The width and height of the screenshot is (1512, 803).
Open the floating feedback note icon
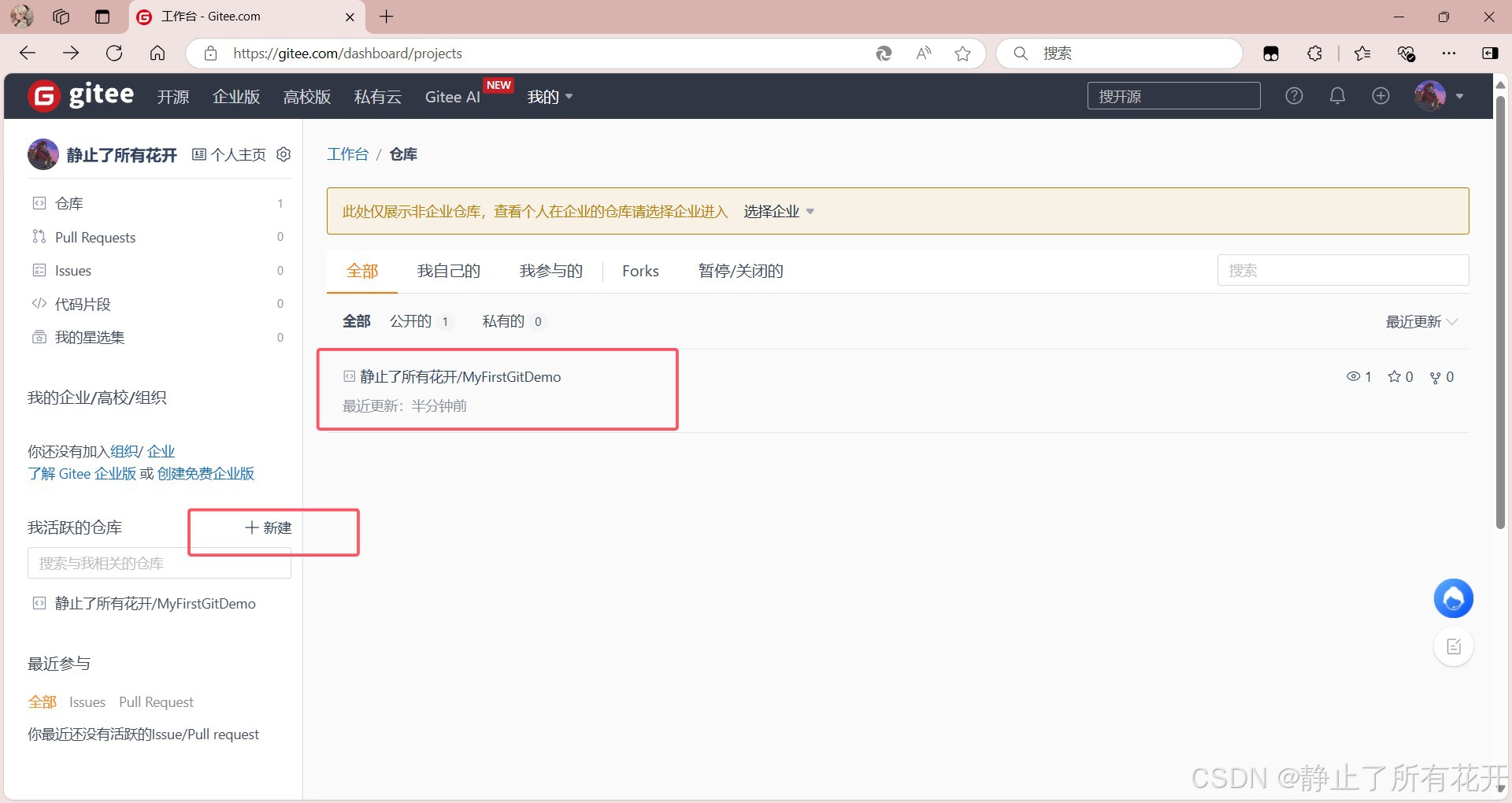click(x=1454, y=647)
